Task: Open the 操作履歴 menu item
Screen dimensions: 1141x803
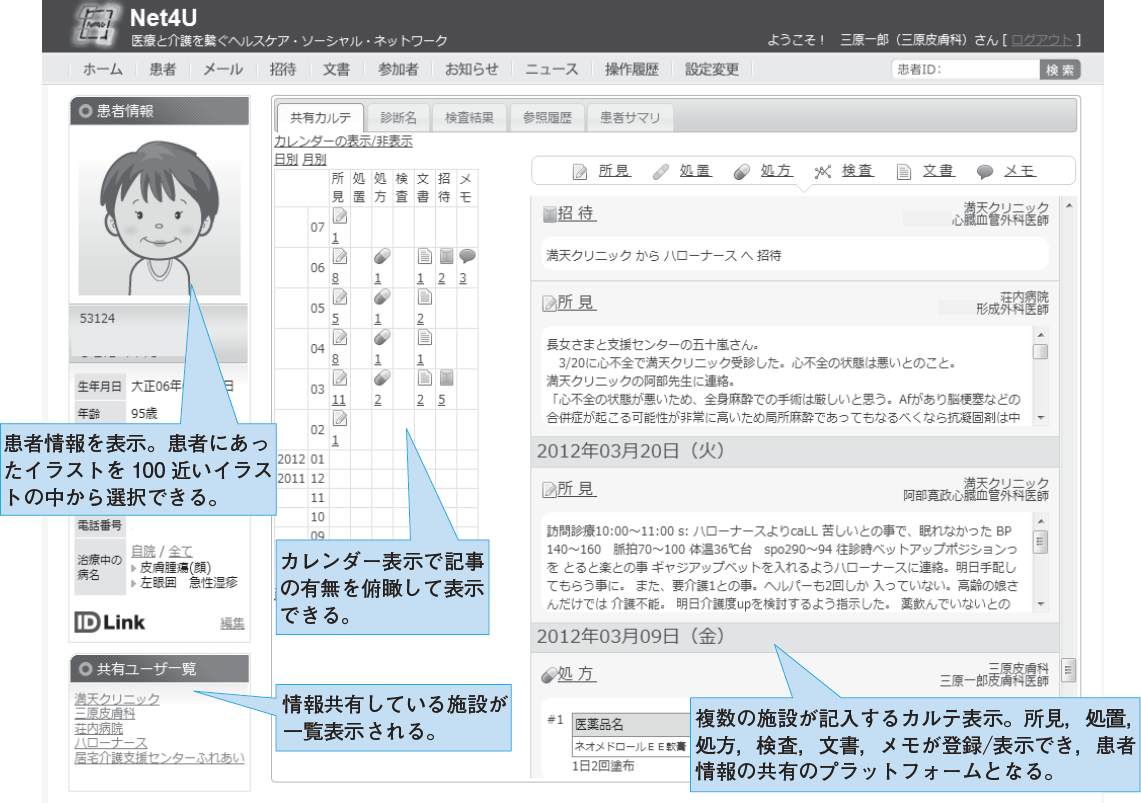Action: click(632, 69)
